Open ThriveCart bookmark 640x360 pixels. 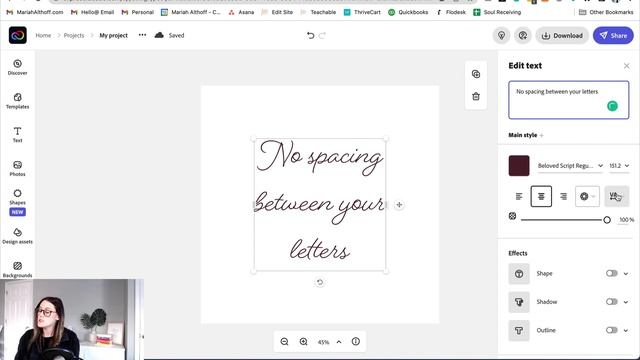[x=362, y=12]
